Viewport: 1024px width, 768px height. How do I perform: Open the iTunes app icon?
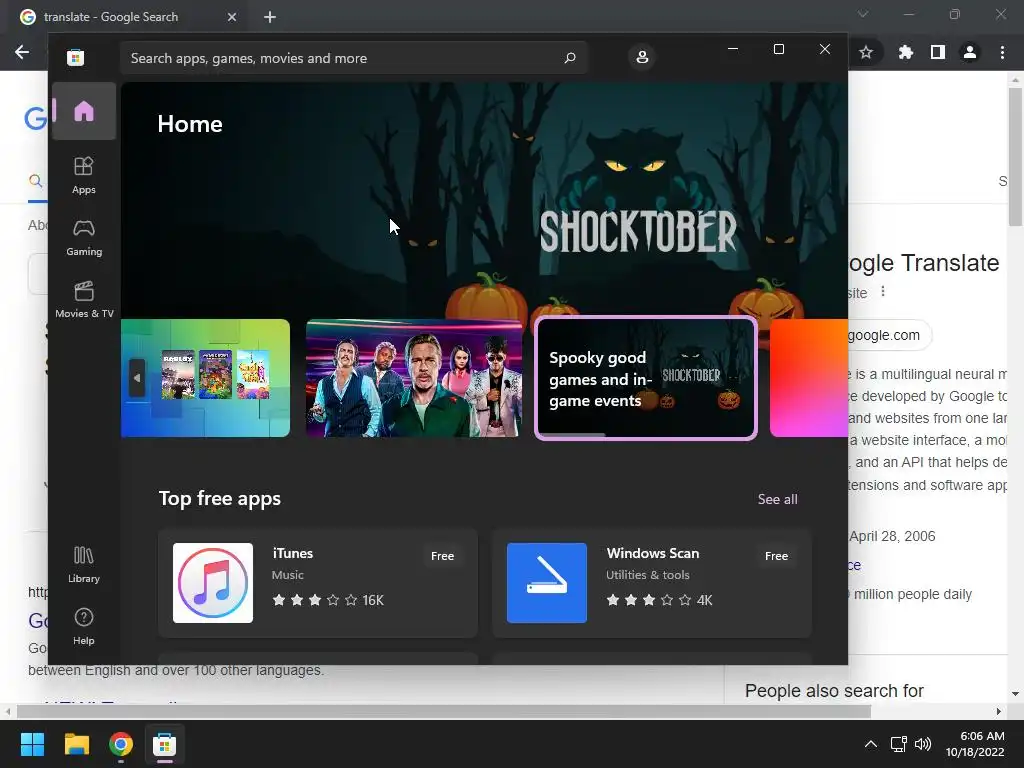coord(213,583)
